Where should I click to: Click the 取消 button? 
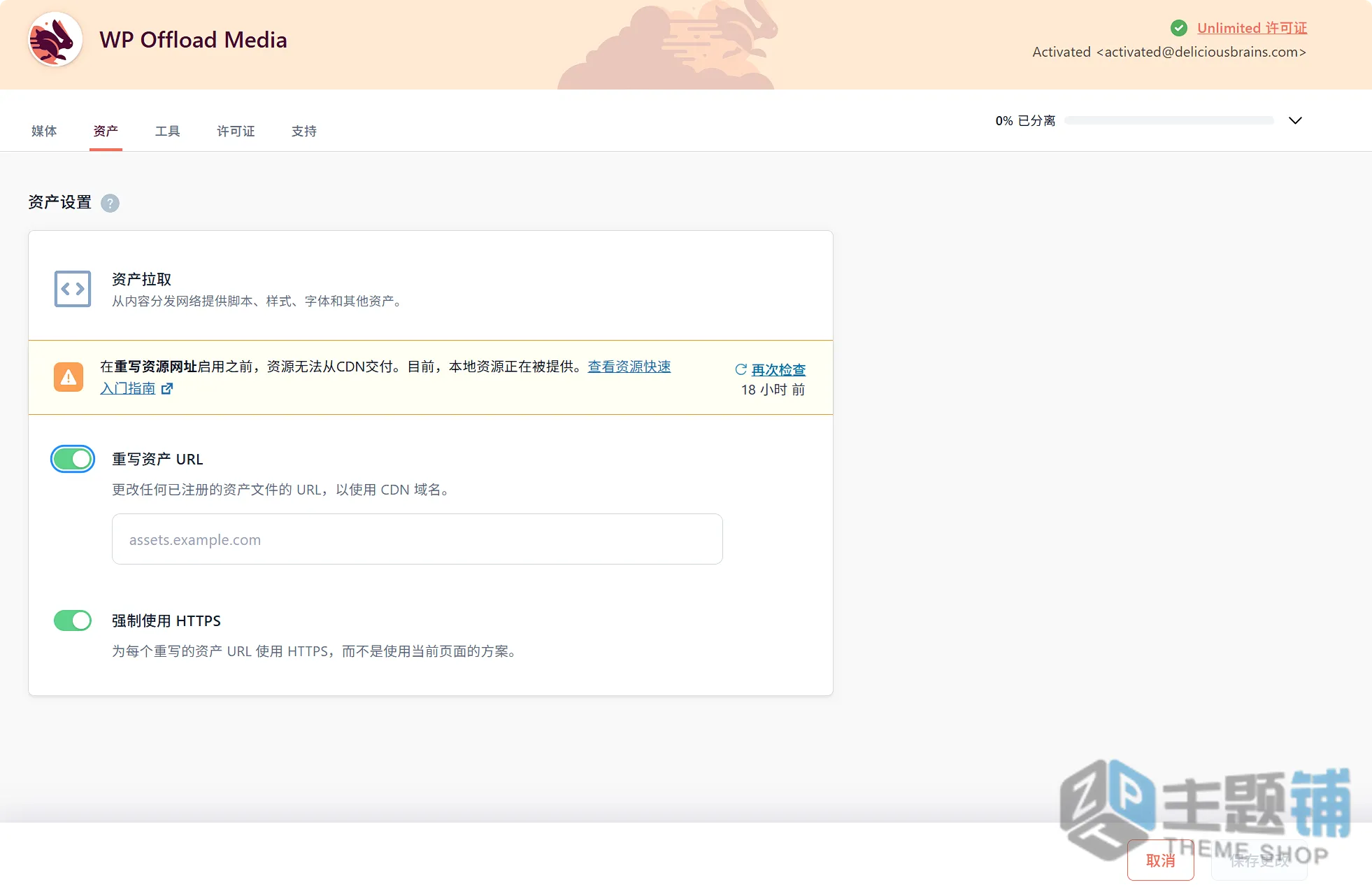coord(1161,860)
